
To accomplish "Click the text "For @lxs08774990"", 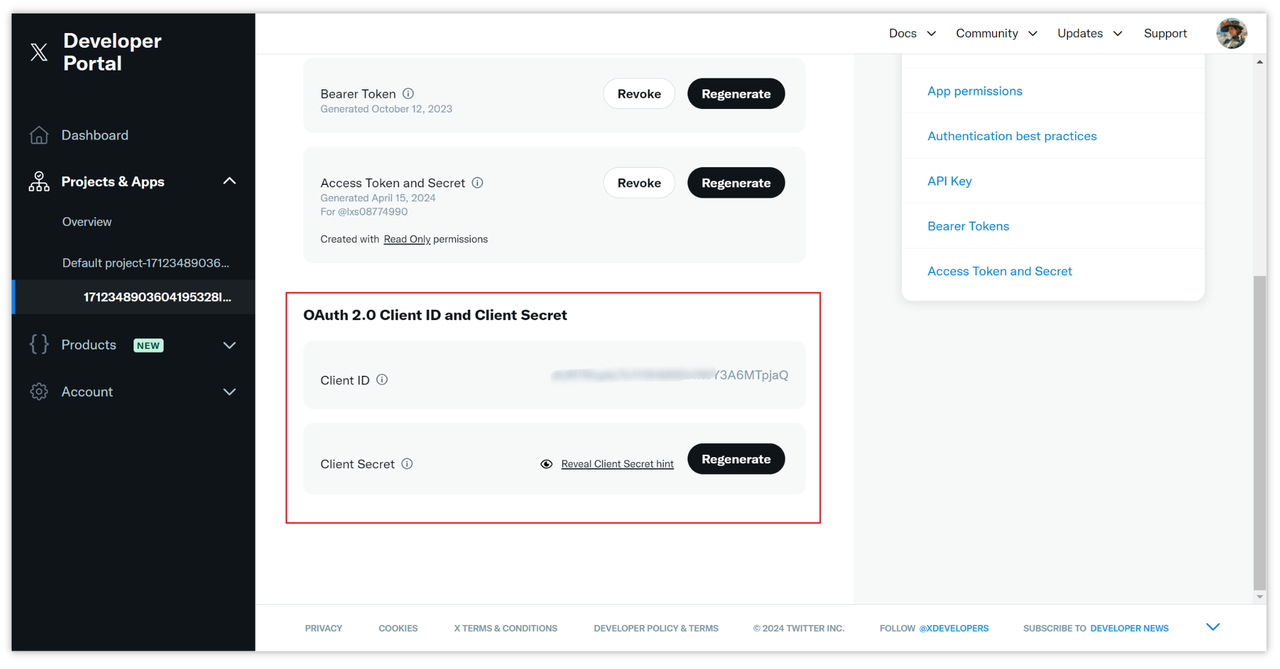I will (364, 212).
